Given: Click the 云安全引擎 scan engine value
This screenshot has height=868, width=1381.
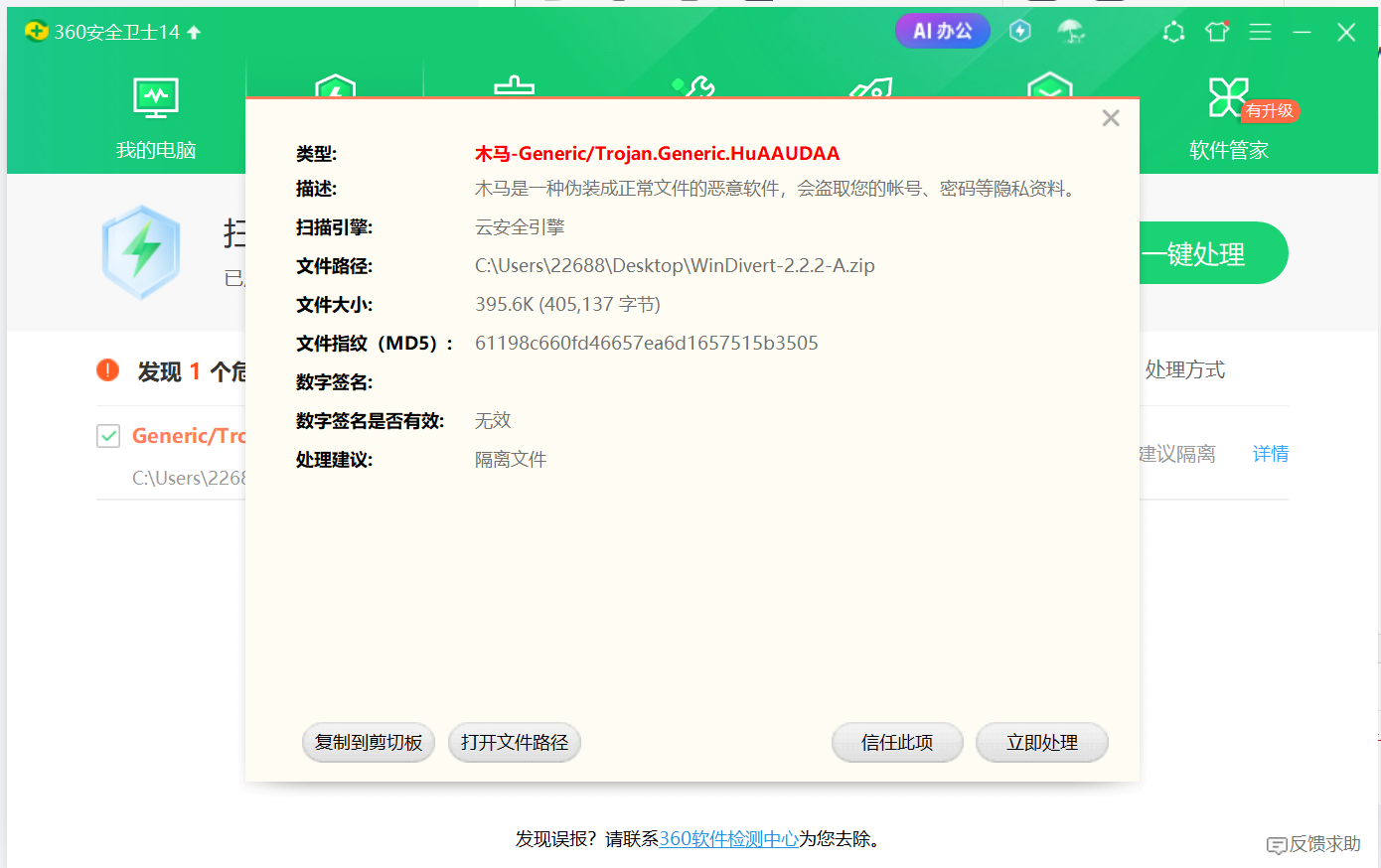Looking at the screenshot, I should click(520, 227).
